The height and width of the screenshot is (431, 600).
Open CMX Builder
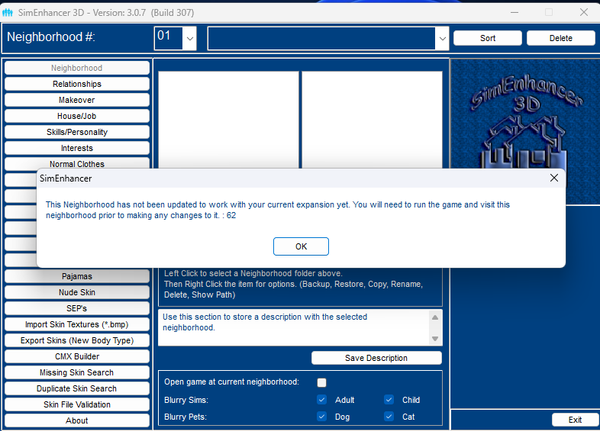(77, 356)
